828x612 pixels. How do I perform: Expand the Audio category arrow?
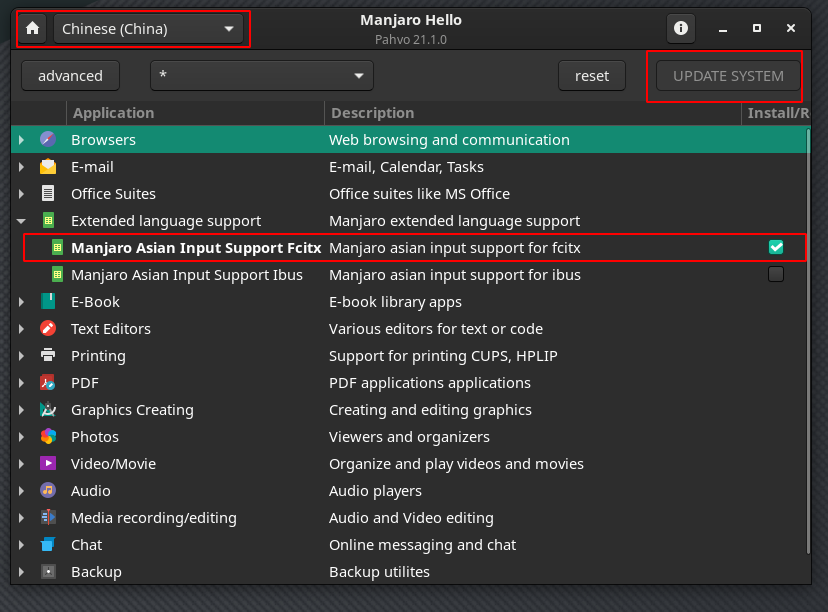coord(21,491)
